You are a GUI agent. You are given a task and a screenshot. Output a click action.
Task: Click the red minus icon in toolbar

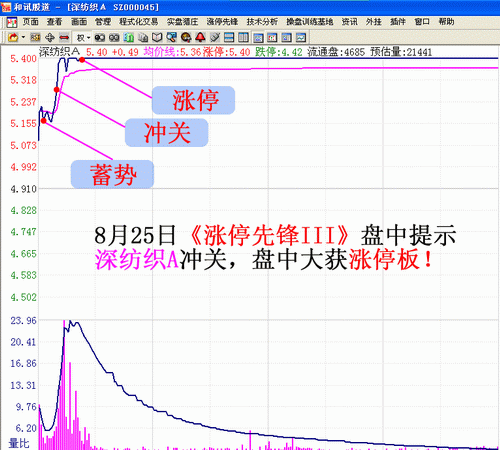point(64,38)
